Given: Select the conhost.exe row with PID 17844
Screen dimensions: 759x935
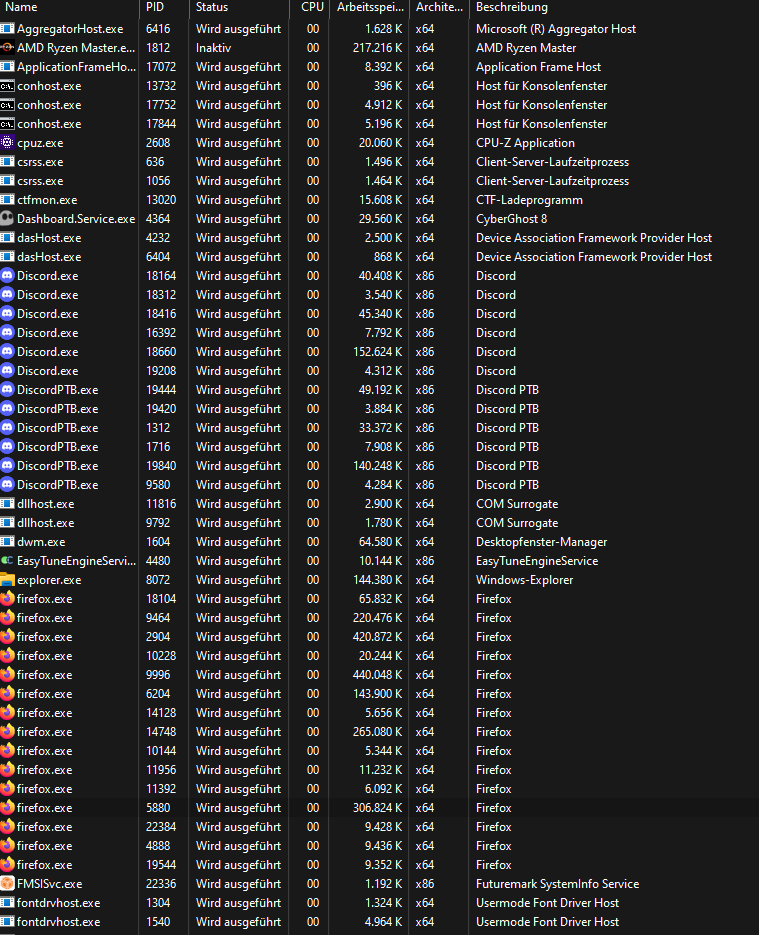Looking at the screenshot, I should pyautogui.click(x=379, y=124).
